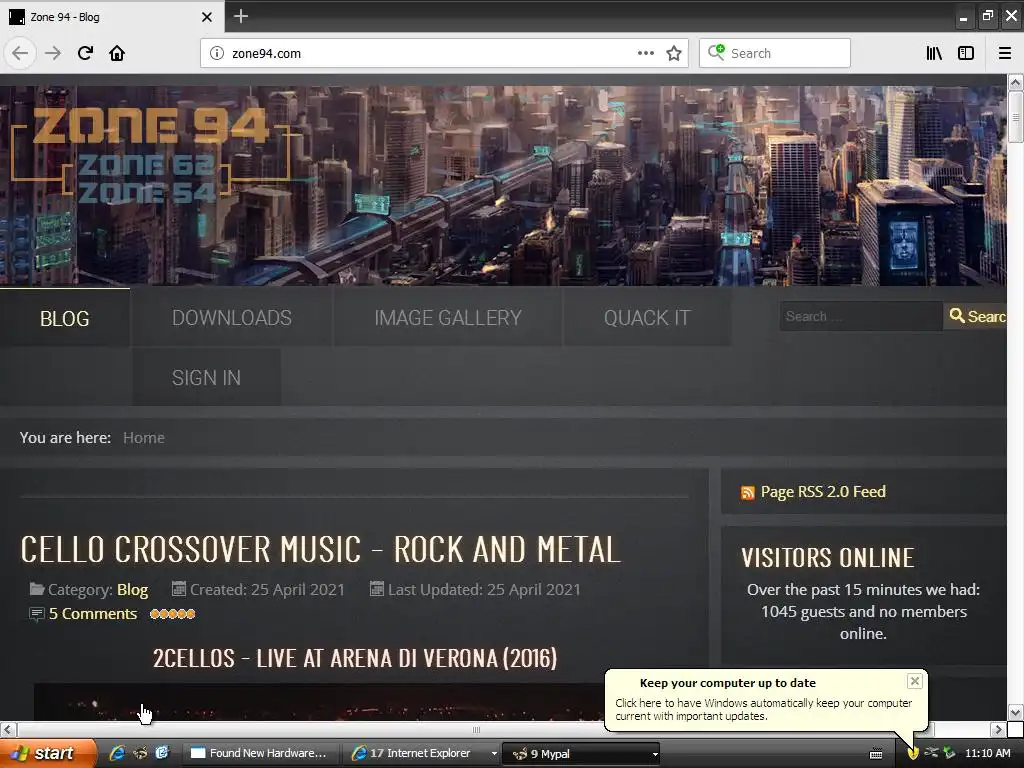Open the QUACK IT menu item
The image size is (1024, 768).
click(647, 318)
